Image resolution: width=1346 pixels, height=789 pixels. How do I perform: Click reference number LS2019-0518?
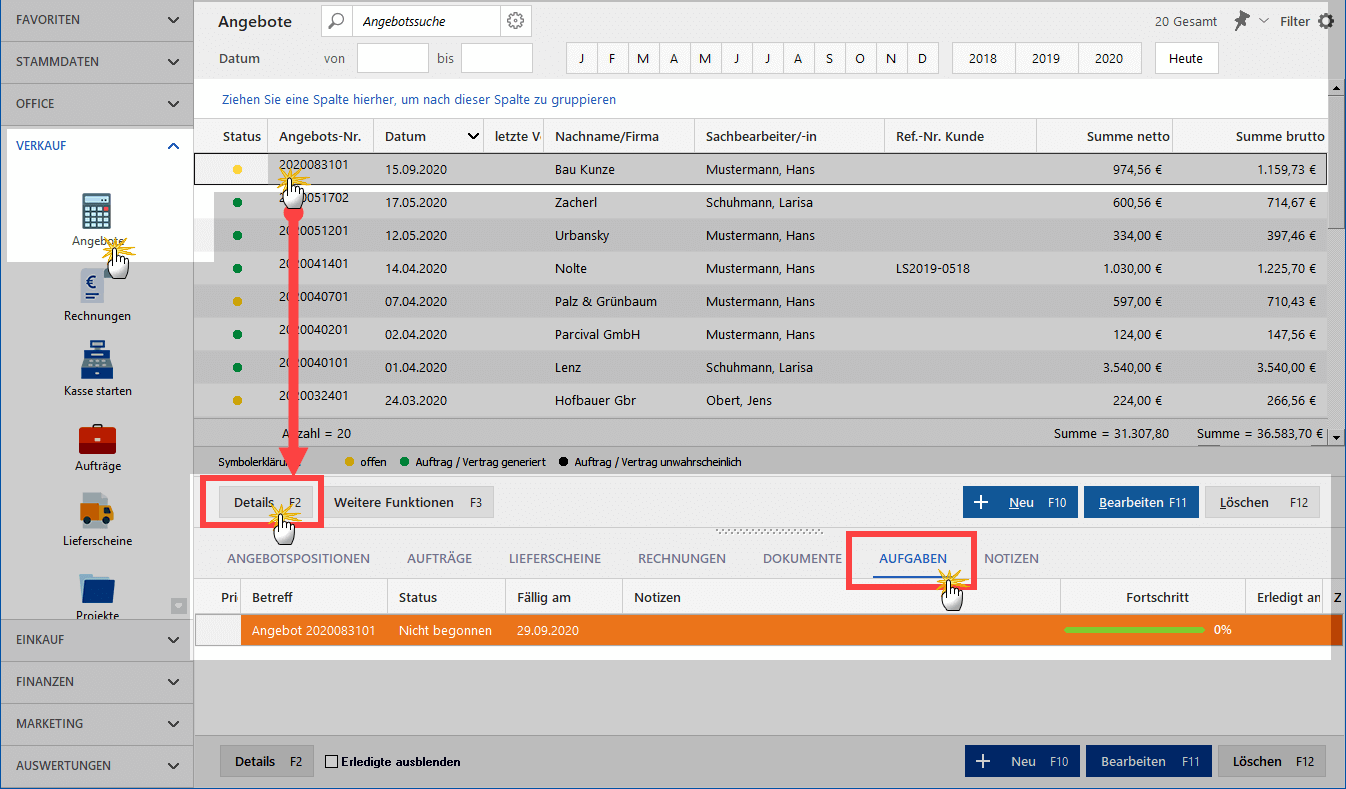point(933,269)
